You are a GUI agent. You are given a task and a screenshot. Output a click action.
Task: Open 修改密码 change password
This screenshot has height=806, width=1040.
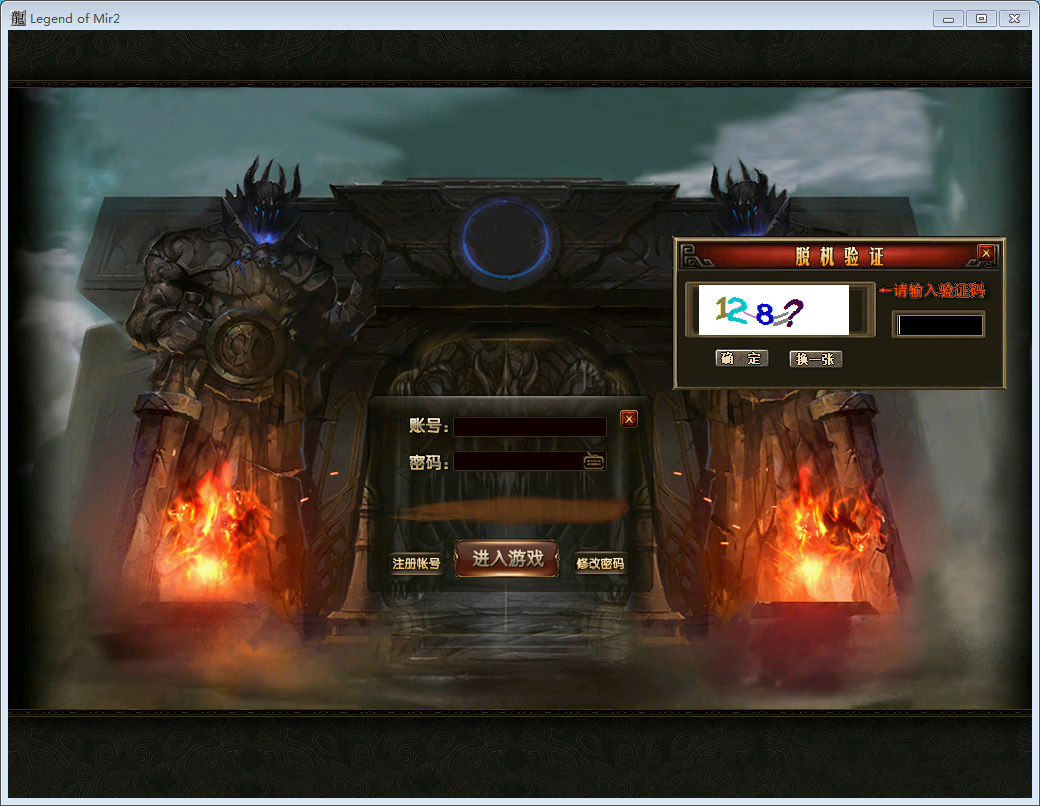pyautogui.click(x=600, y=564)
